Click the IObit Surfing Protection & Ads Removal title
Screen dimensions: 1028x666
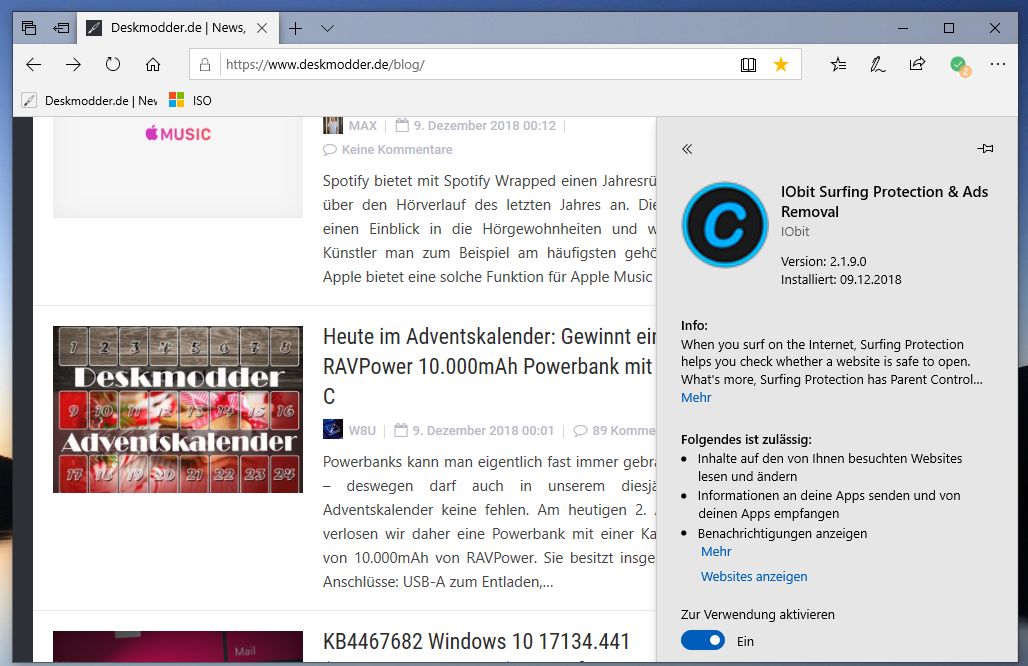(x=884, y=201)
